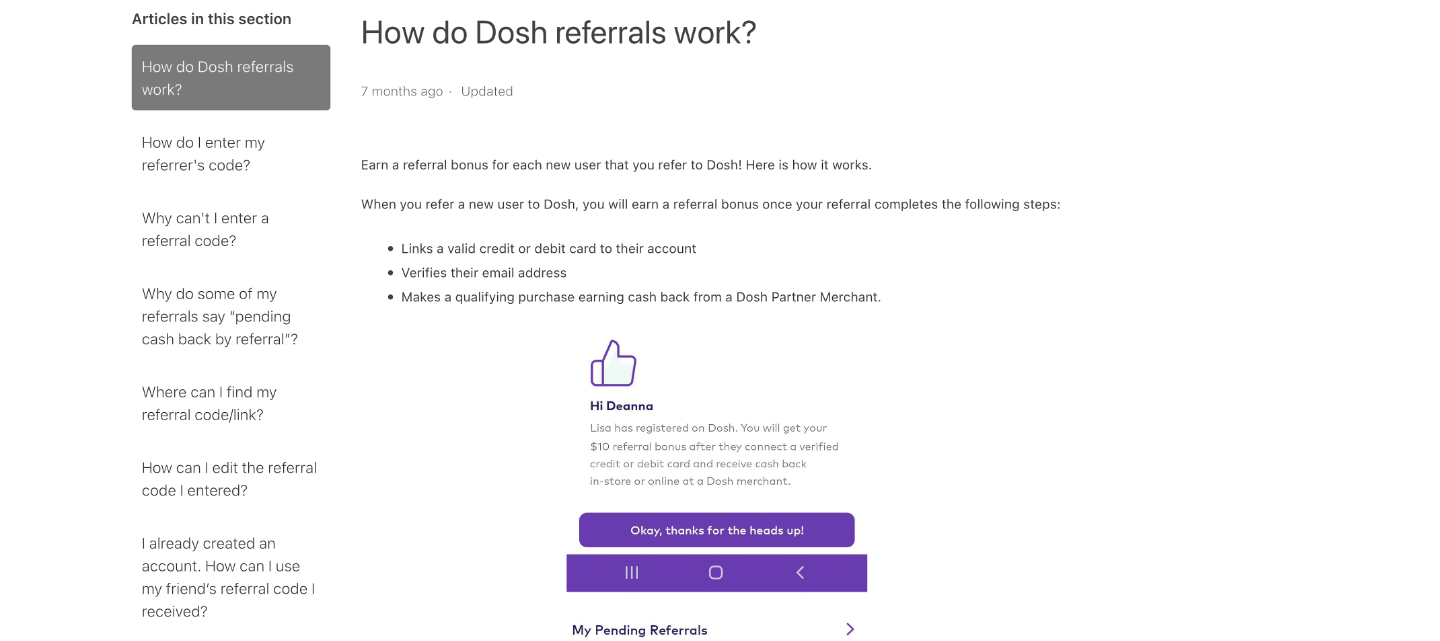
Task: Expand My Pending Referrals chevron arrow
Action: pos(850,629)
